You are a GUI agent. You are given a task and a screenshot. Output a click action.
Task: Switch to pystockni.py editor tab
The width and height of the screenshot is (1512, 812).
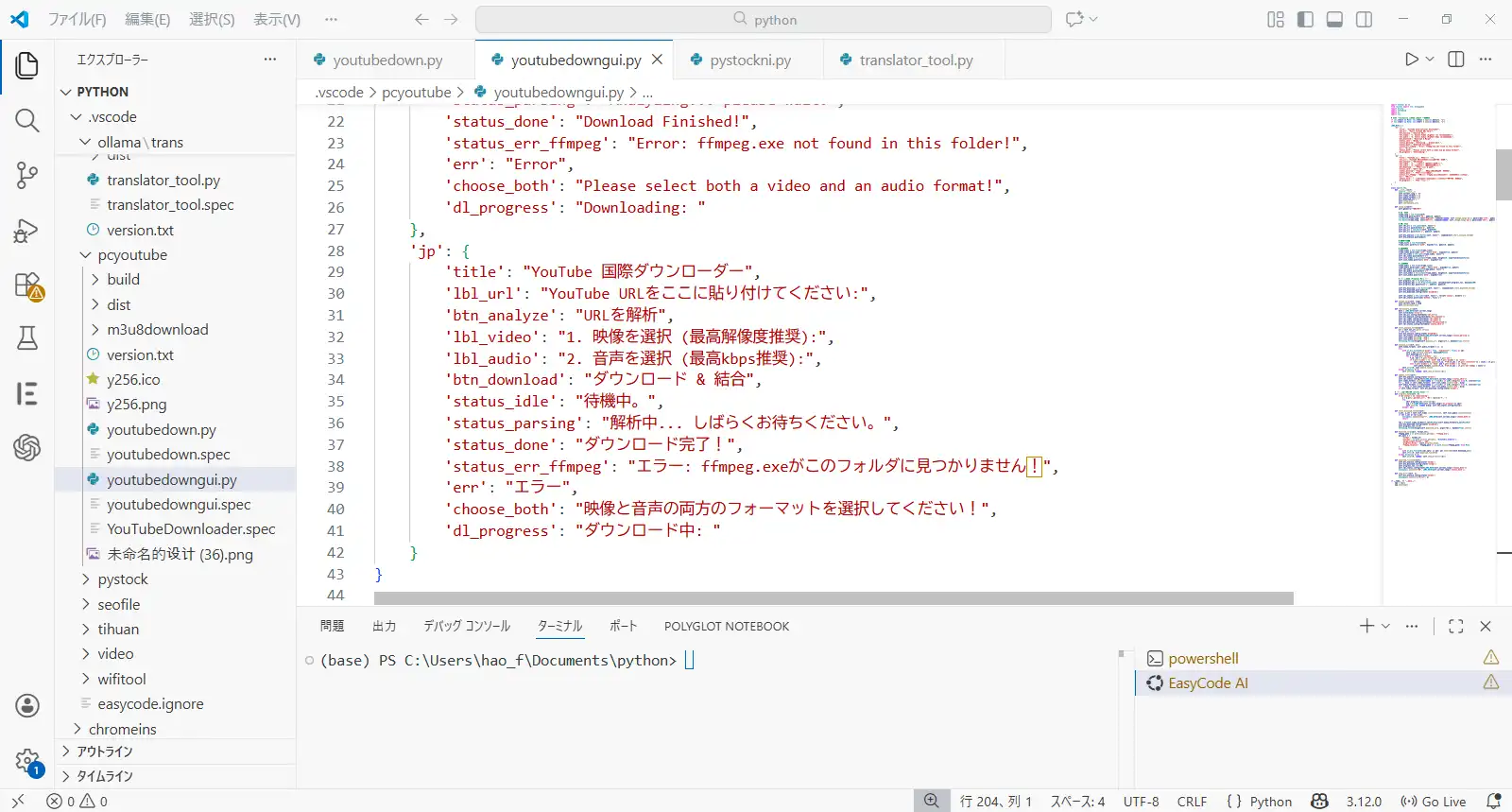pyautogui.click(x=750, y=60)
